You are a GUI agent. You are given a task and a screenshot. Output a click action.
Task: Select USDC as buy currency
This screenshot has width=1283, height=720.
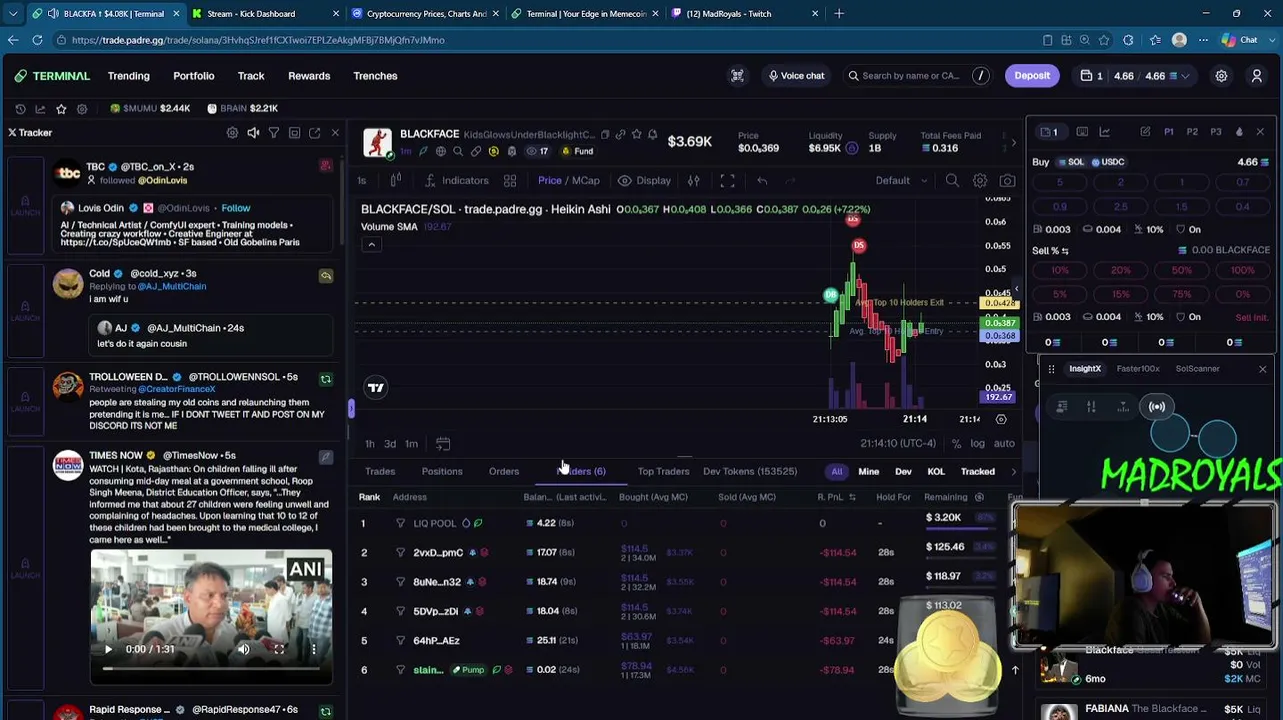[x=1108, y=162]
